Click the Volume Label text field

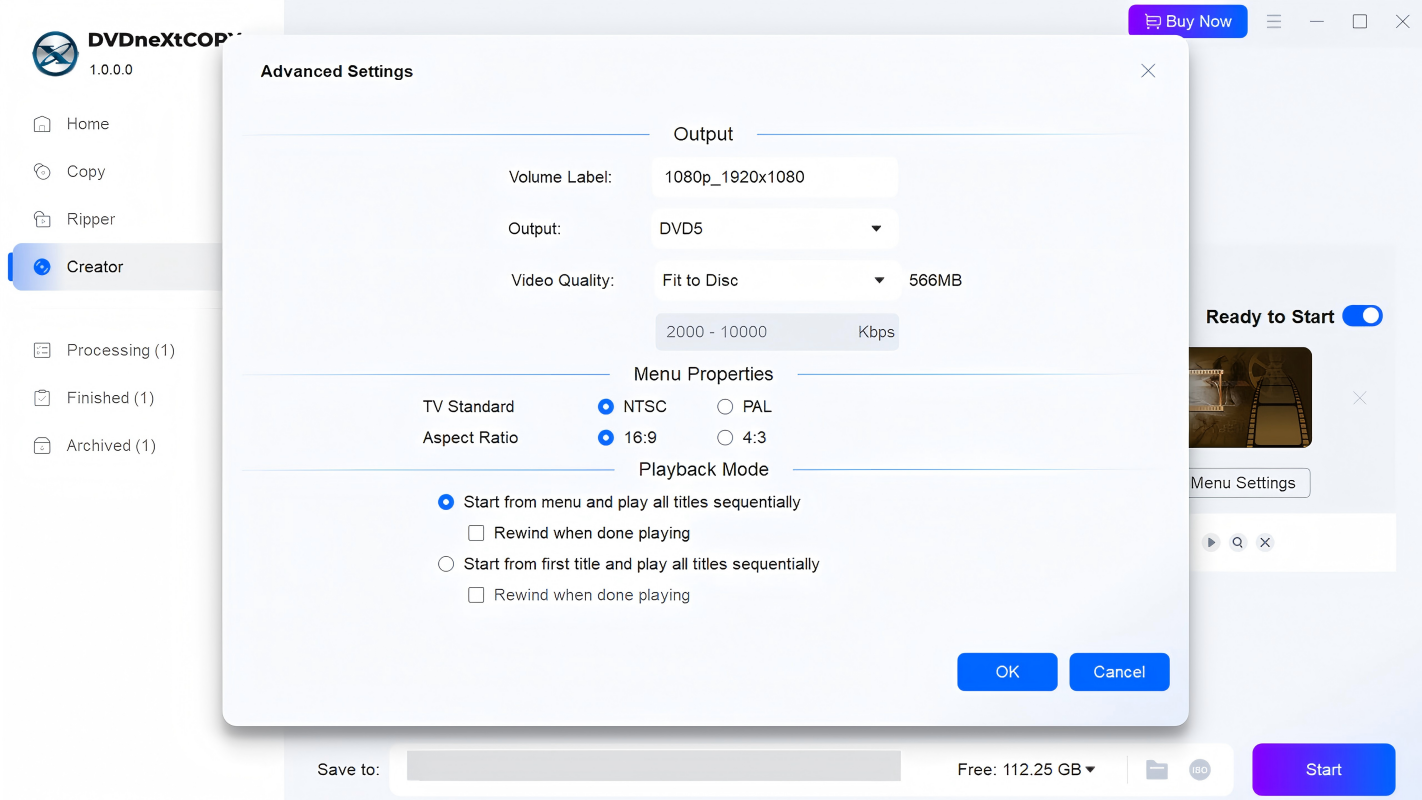[774, 177]
